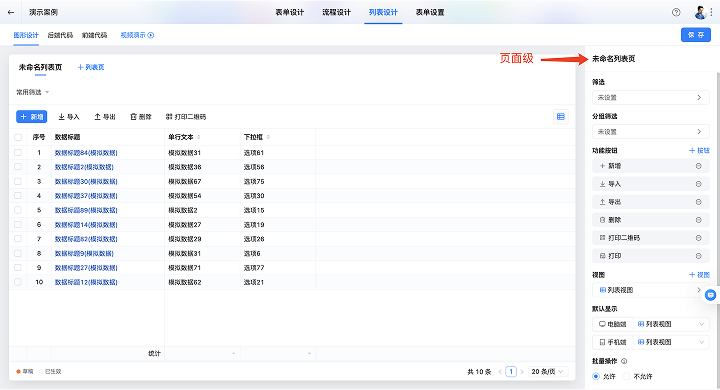The width and height of the screenshot is (720, 390).
Task: Click the video demo play icon
Action: point(151,35)
